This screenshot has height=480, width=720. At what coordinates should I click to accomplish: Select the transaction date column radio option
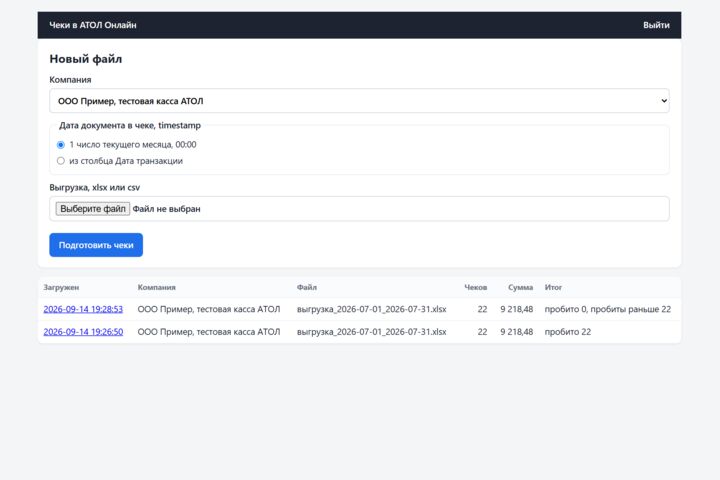click(61, 161)
